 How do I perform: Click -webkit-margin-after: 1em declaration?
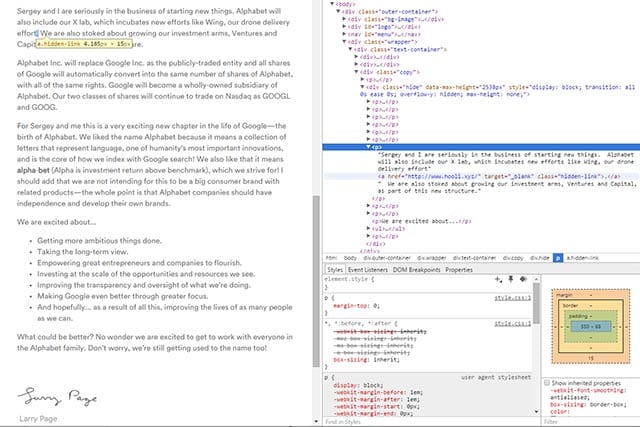[376, 399]
